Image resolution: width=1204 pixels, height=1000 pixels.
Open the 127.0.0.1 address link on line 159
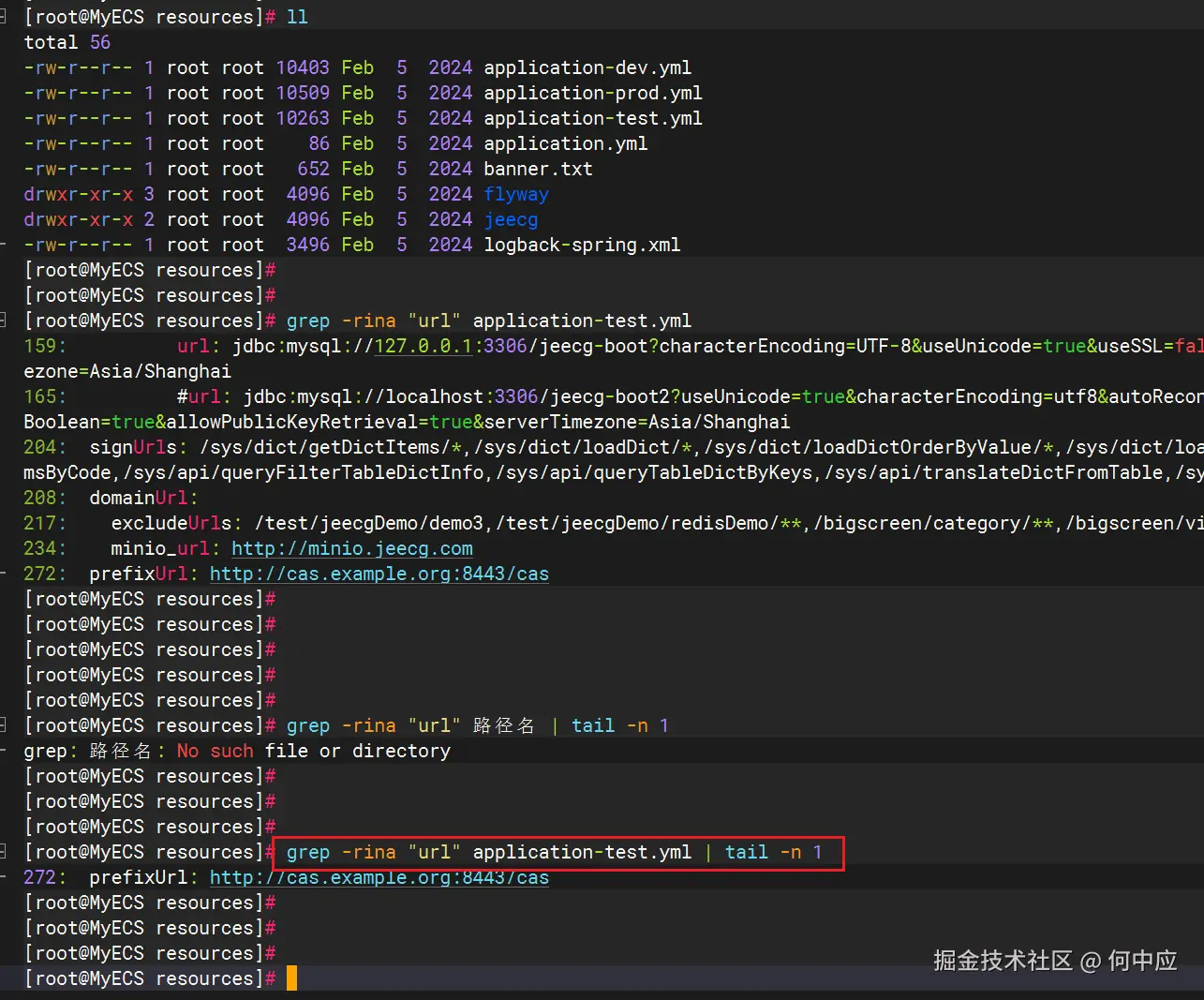(424, 346)
